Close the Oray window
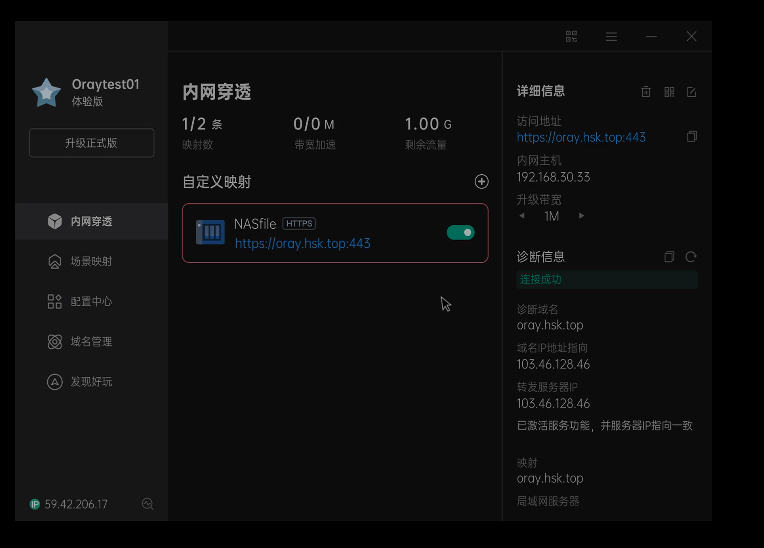The width and height of the screenshot is (764, 548). 691,36
